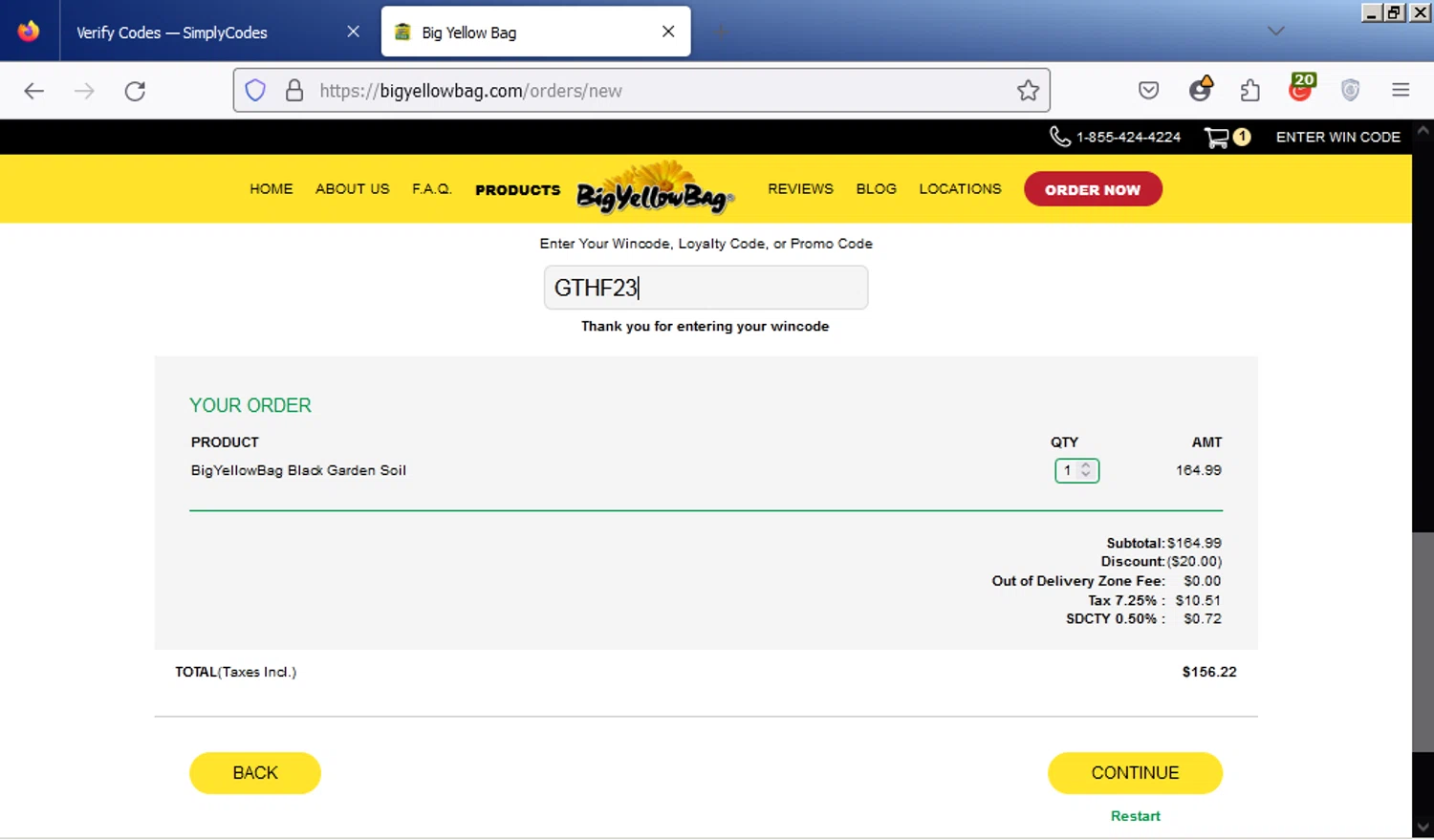This screenshot has height=840, width=1434.
Task: Click the Out of Delivery Zone Fee line
Action: [x=1106, y=581]
